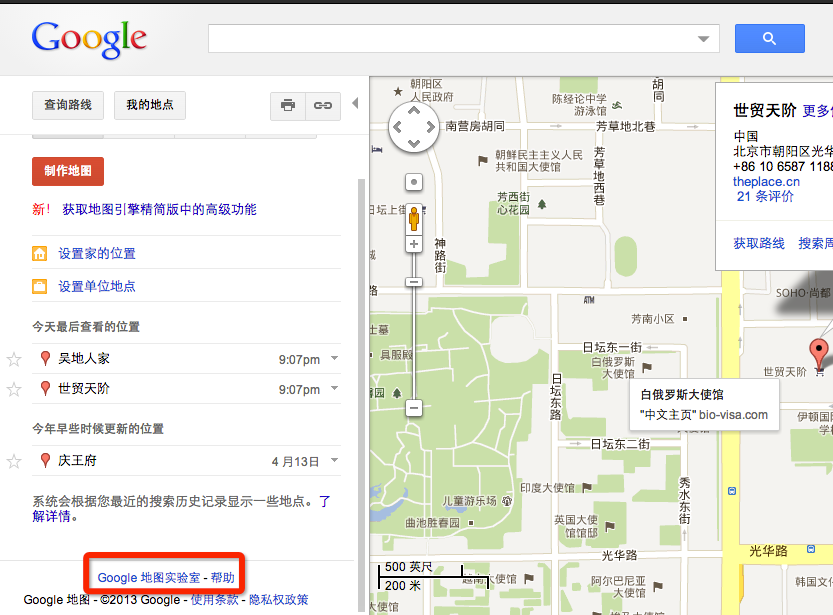Expand dropdown arrow for 世贸天阶 row

[334, 388]
